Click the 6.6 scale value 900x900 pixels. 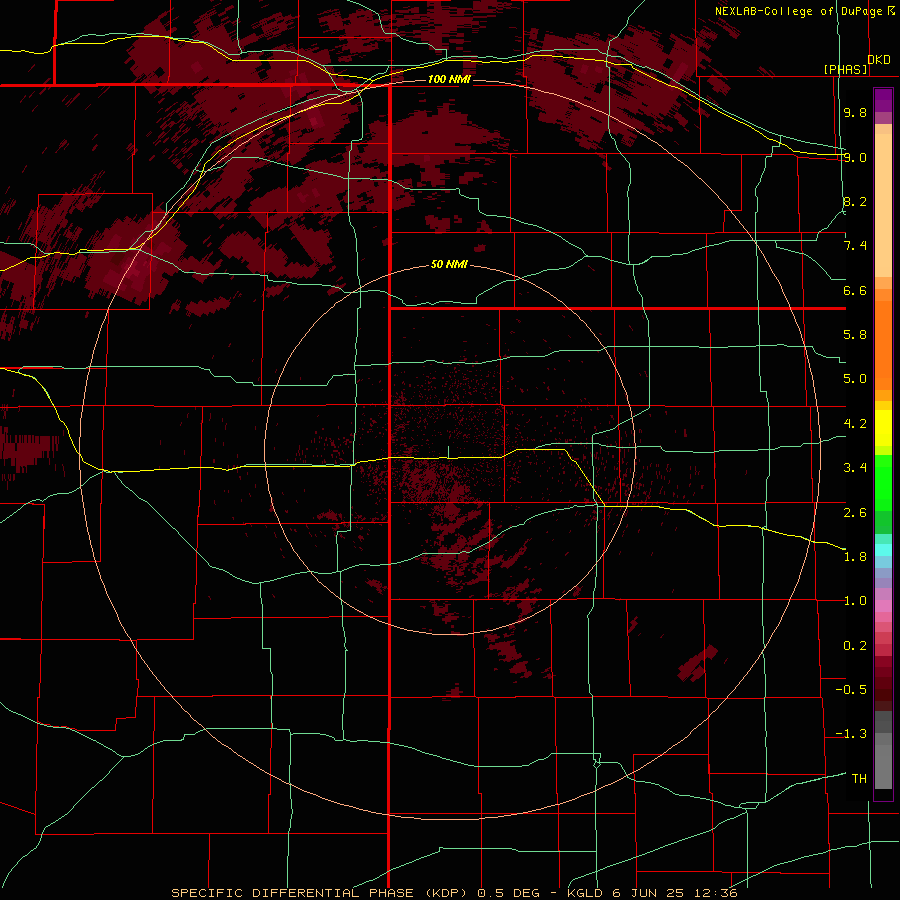point(855,290)
